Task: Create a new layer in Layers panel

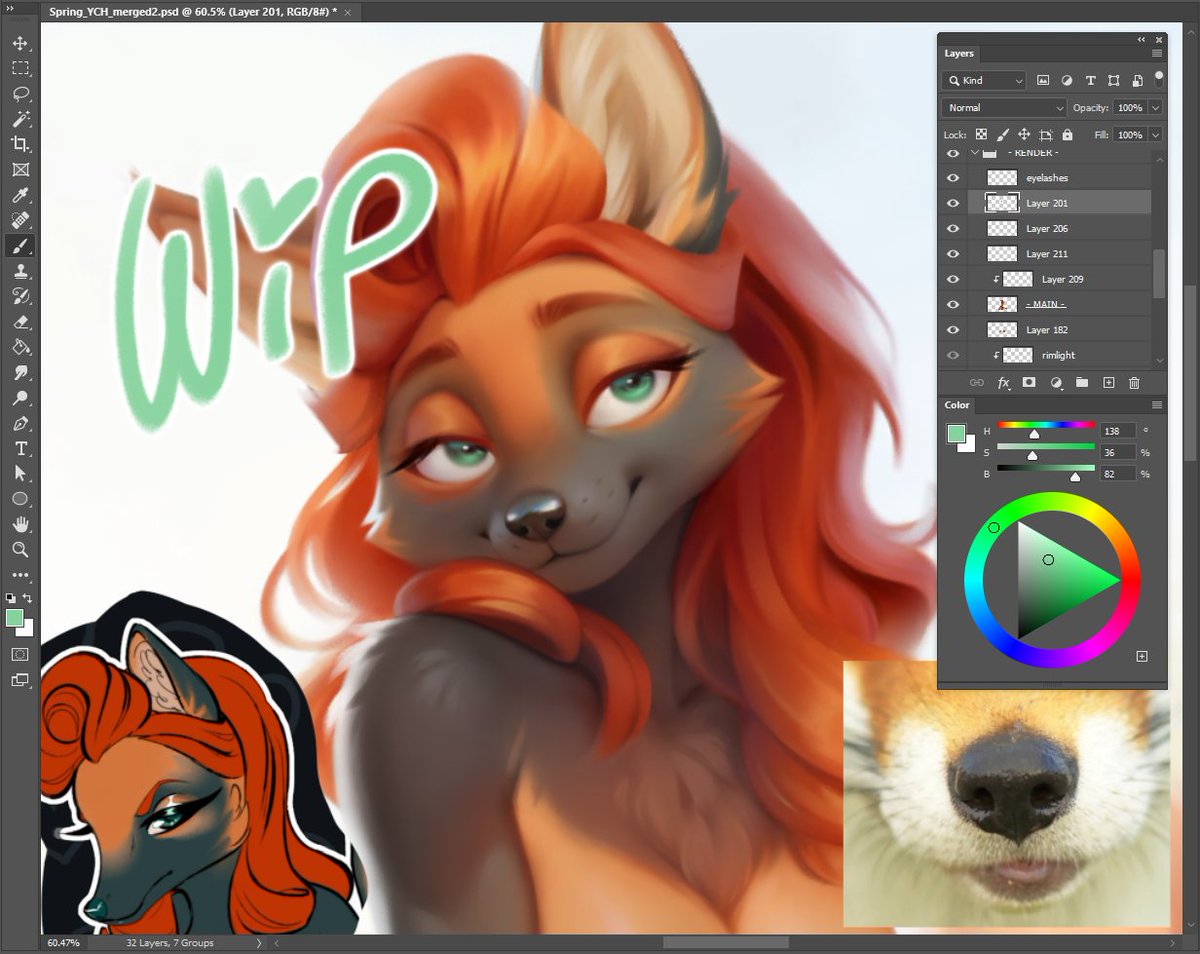Action: pyautogui.click(x=1108, y=382)
